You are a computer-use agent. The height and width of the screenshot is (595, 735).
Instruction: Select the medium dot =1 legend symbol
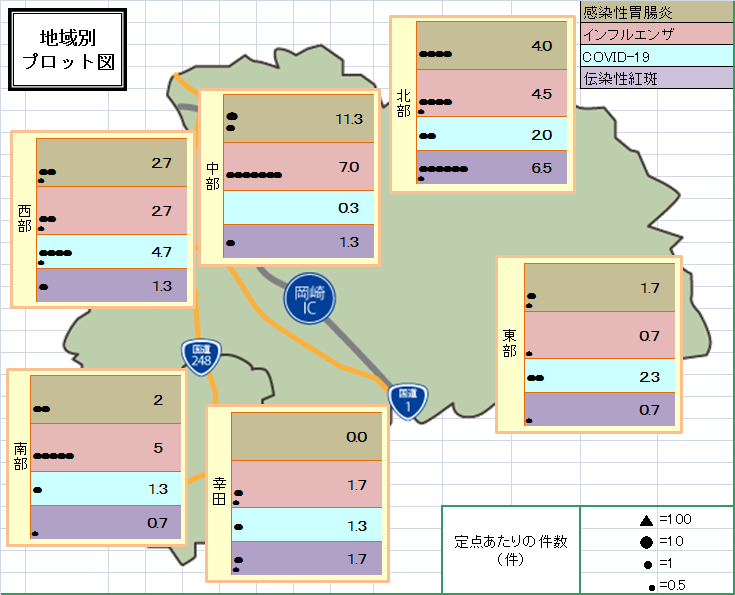[647, 564]
